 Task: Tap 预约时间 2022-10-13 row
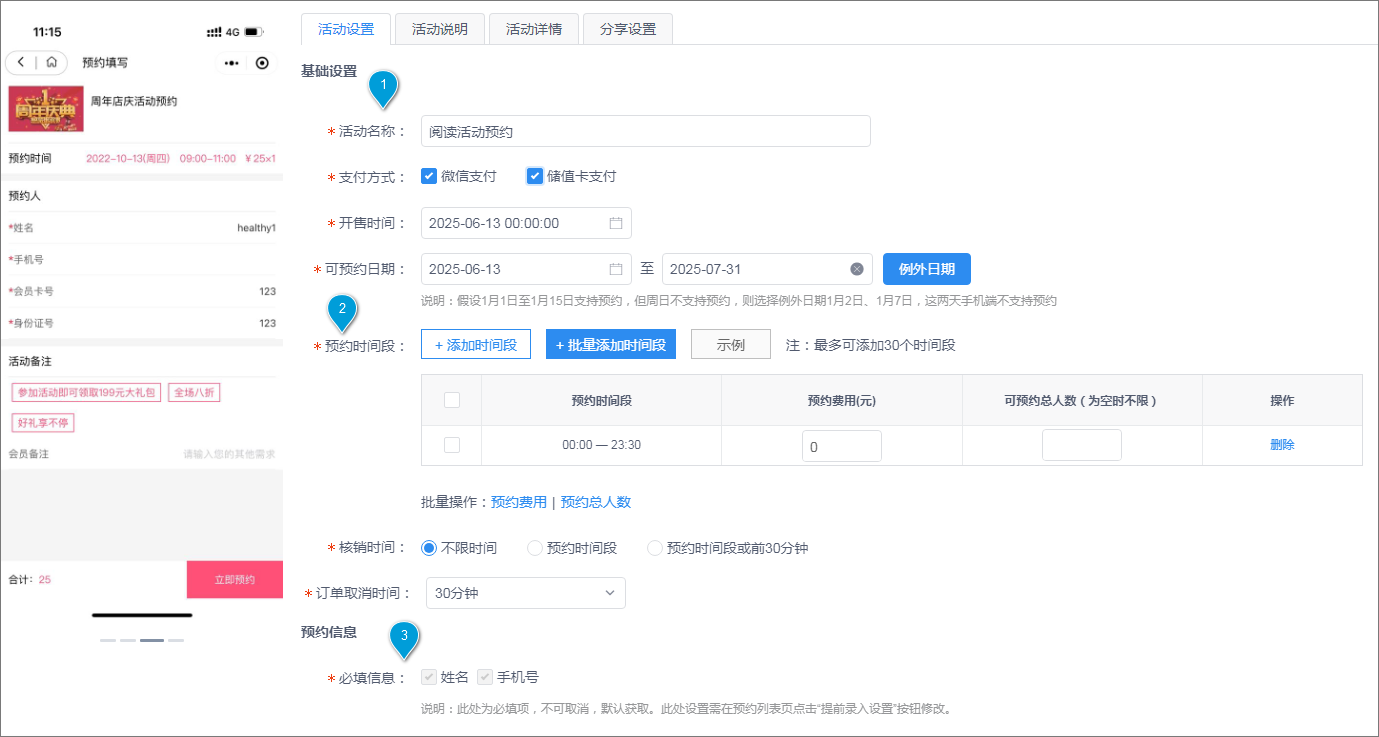(142, 159)
